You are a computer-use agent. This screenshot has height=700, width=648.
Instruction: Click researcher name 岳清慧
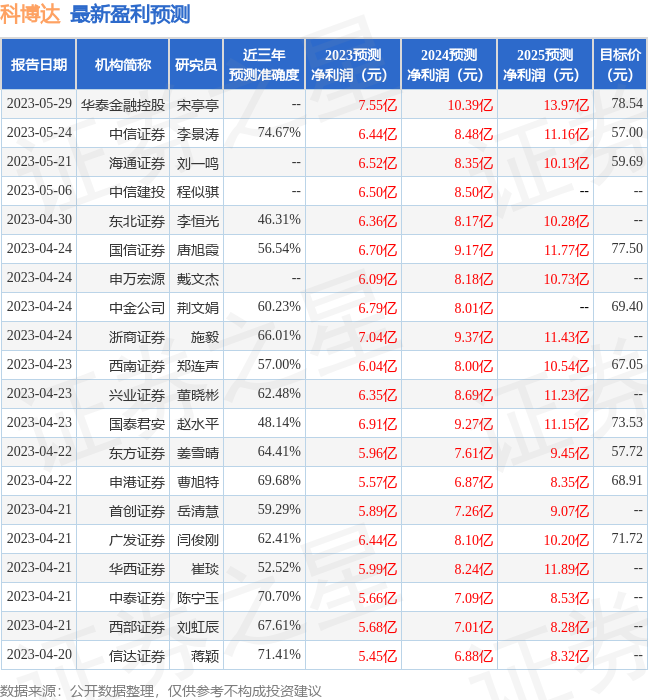pos(198,512)
